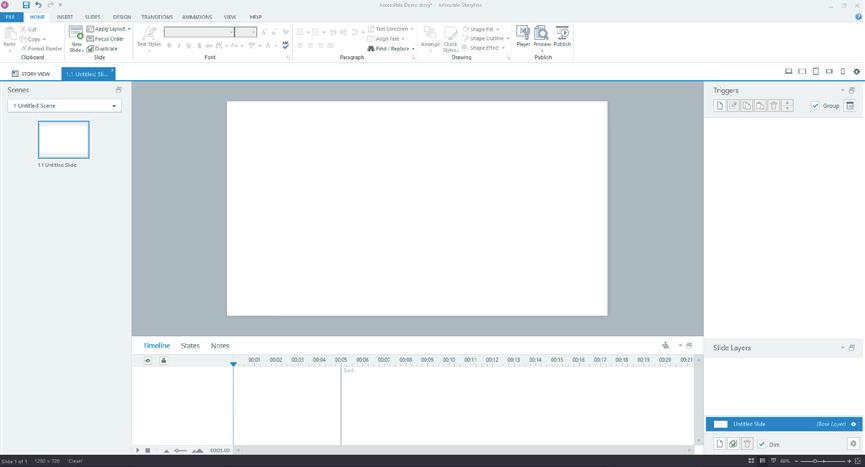
Task: Switch to STORY VIEW tab
Action: coord(31,73)
